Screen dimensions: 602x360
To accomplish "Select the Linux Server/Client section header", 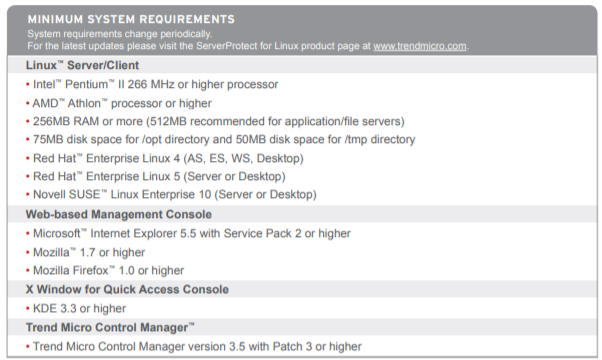I will tap(82, 65).
